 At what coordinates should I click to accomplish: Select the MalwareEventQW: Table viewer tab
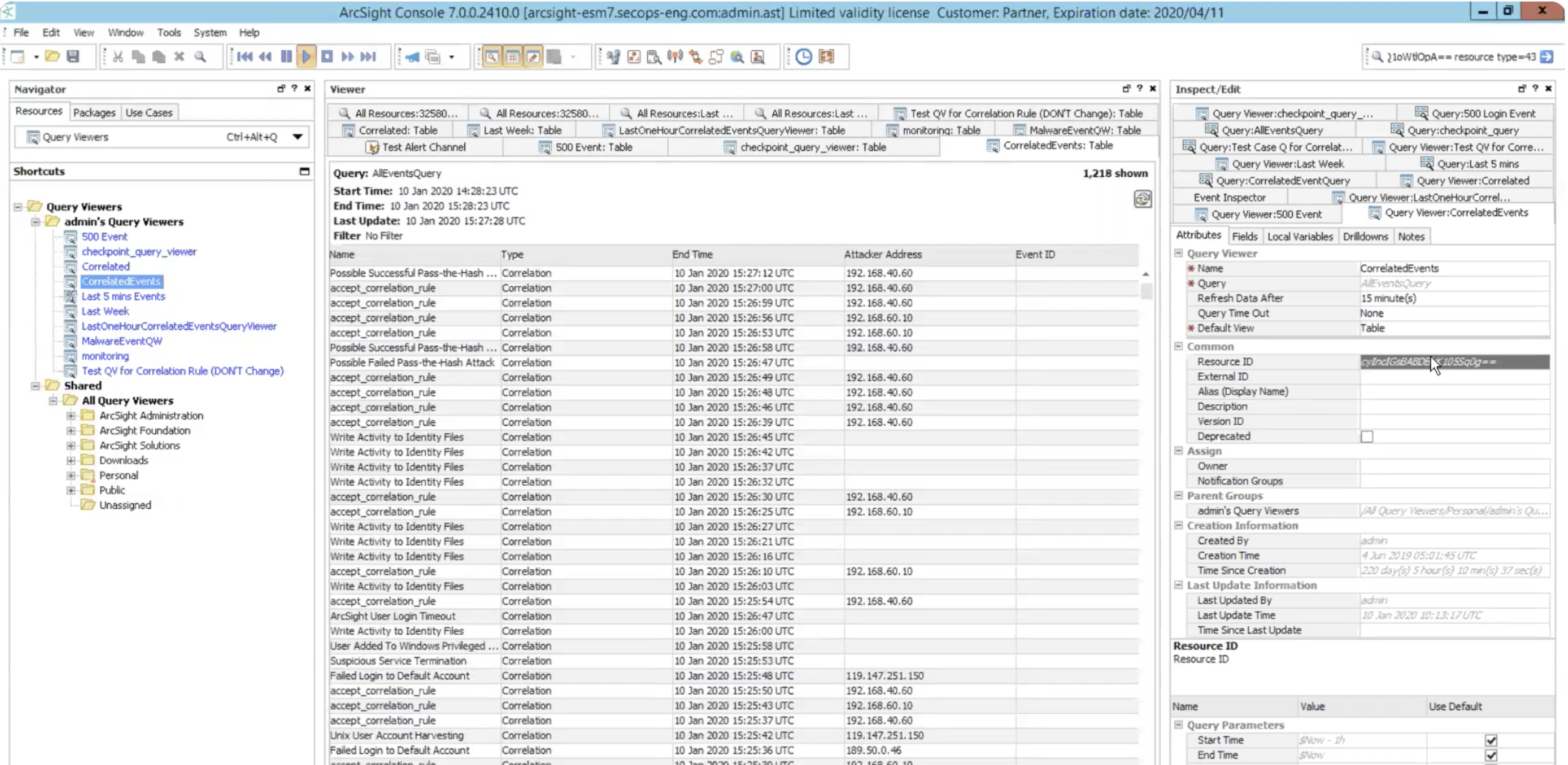pos(1077,130)
